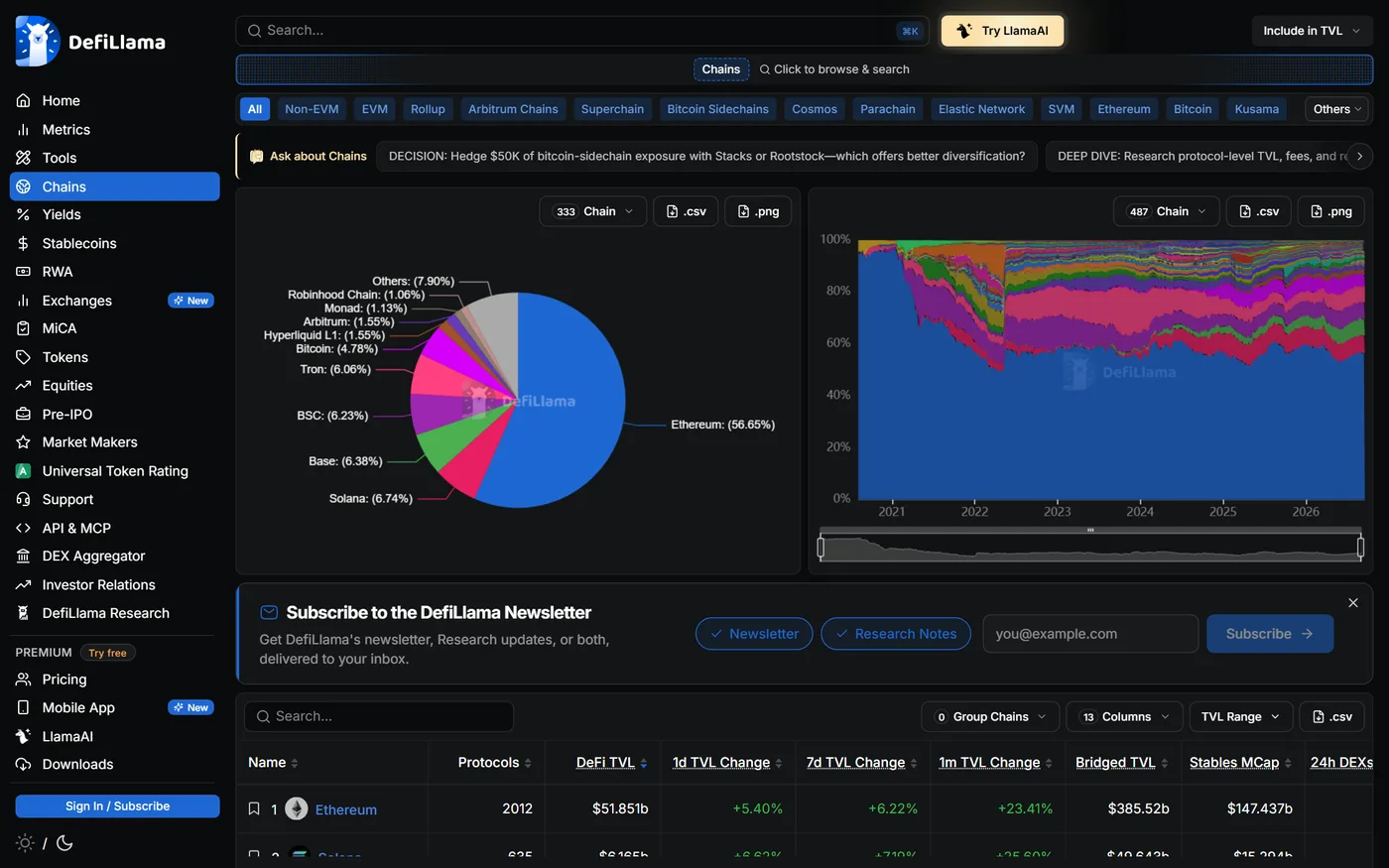Open the 487 Chain selector on area chart
This screenshot has width=1389, height=868.
(1167, 211)
